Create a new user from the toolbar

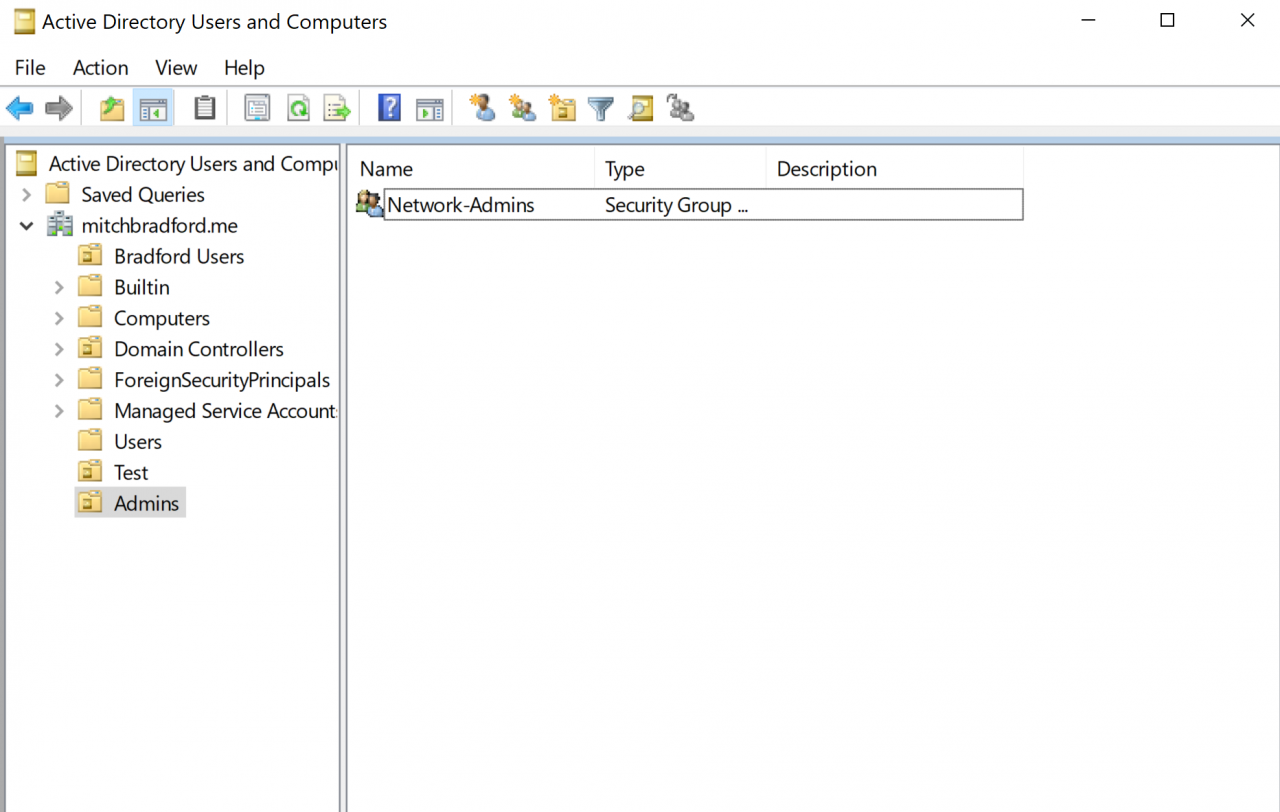483,107
